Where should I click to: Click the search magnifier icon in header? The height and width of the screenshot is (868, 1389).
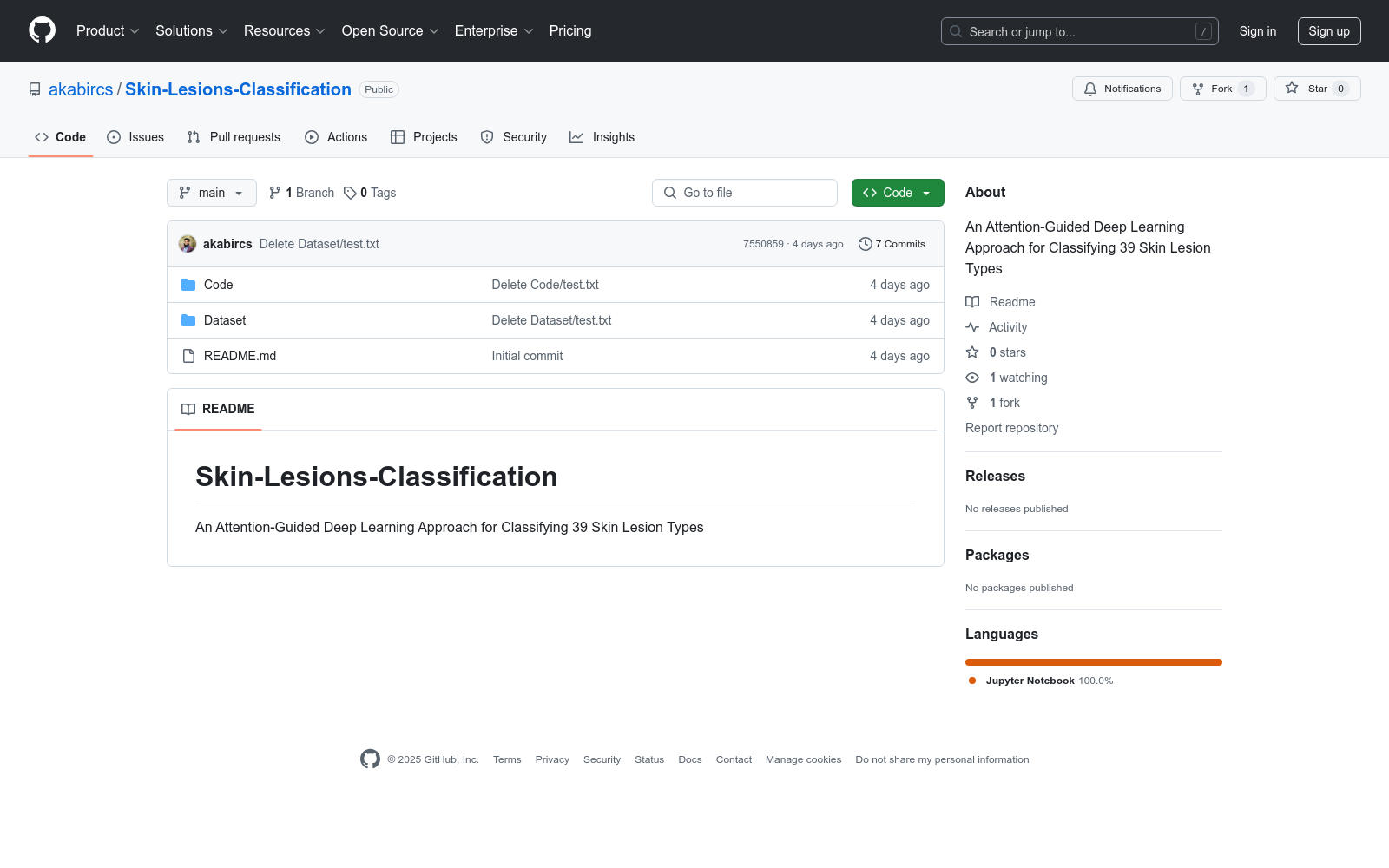(x=956, y=31)
